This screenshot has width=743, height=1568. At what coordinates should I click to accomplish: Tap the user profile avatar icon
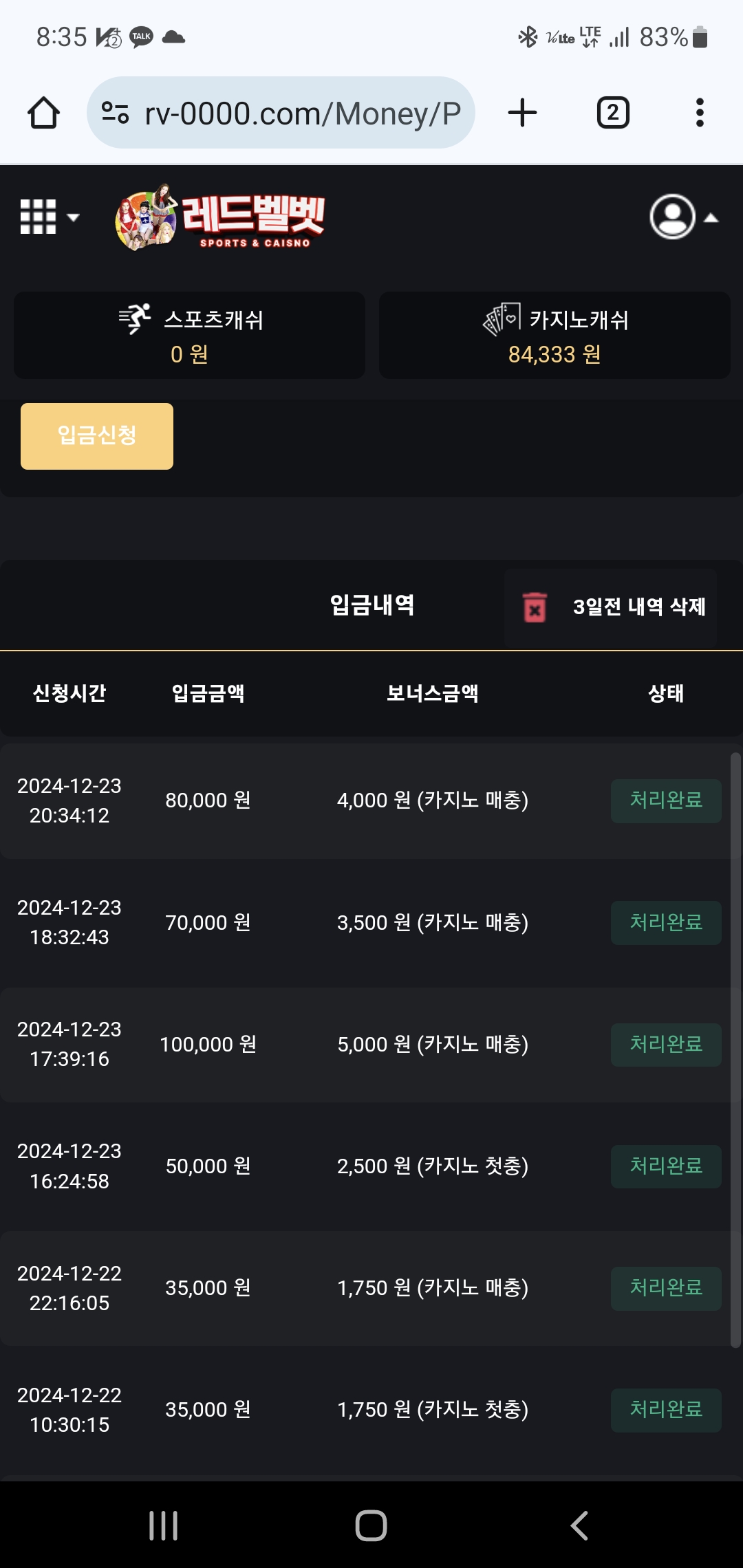click(x=672, y=217)
